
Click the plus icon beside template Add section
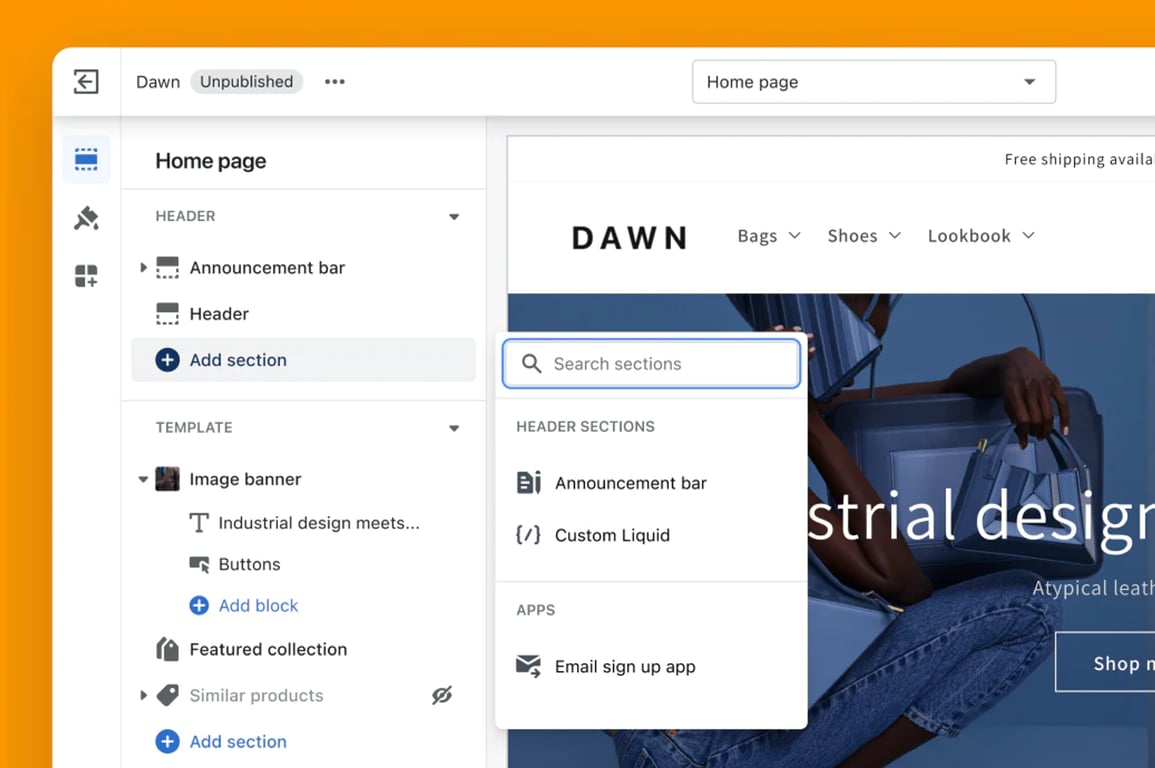167,741
